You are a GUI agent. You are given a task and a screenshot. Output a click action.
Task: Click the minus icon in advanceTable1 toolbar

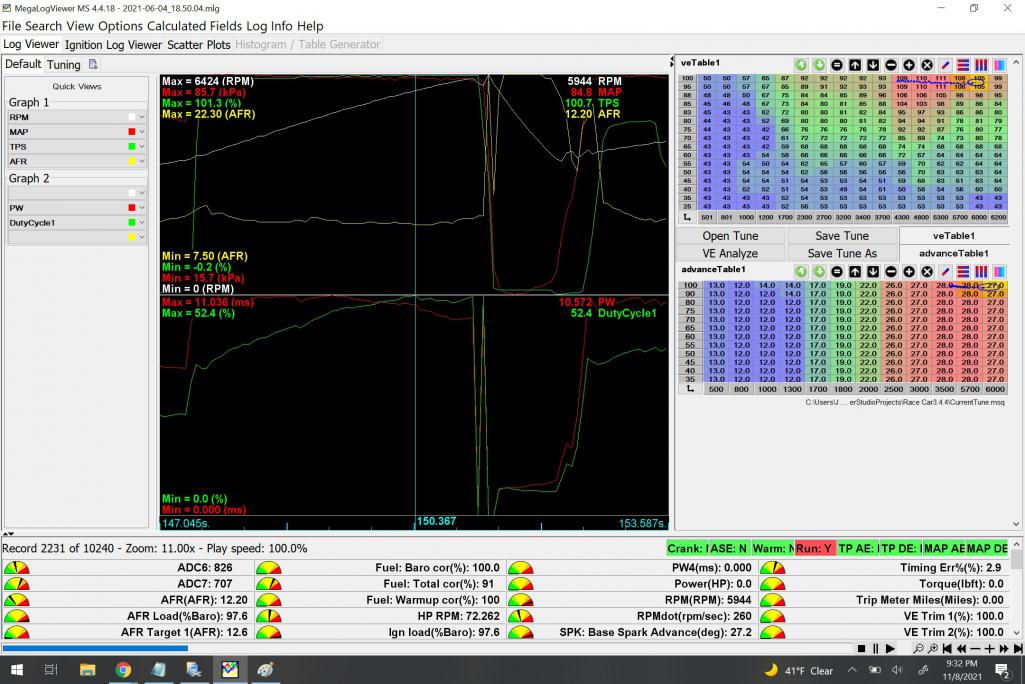tap(891, 271)
